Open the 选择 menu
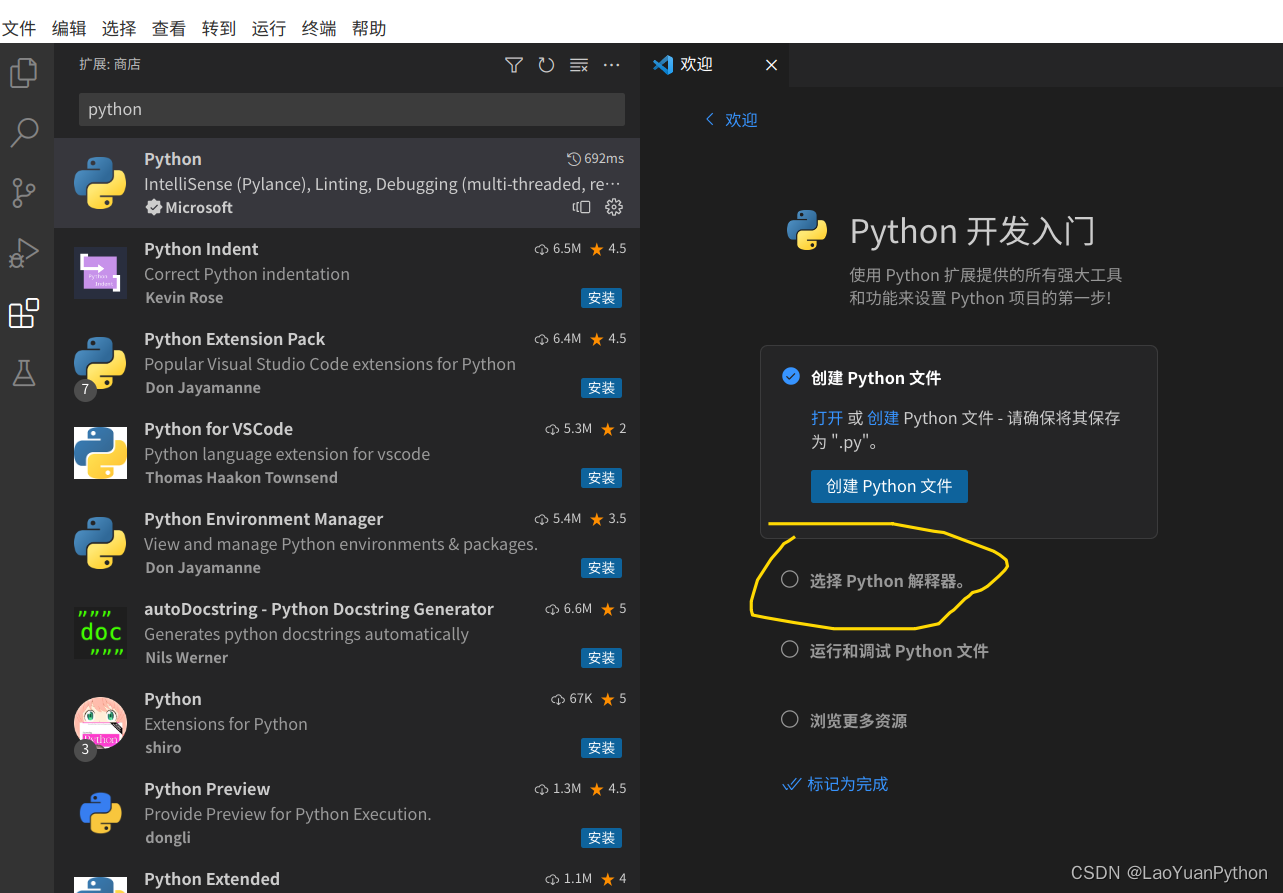This screenshot has height=893, width=1283. pyautogui.click(x=119, y=29)
